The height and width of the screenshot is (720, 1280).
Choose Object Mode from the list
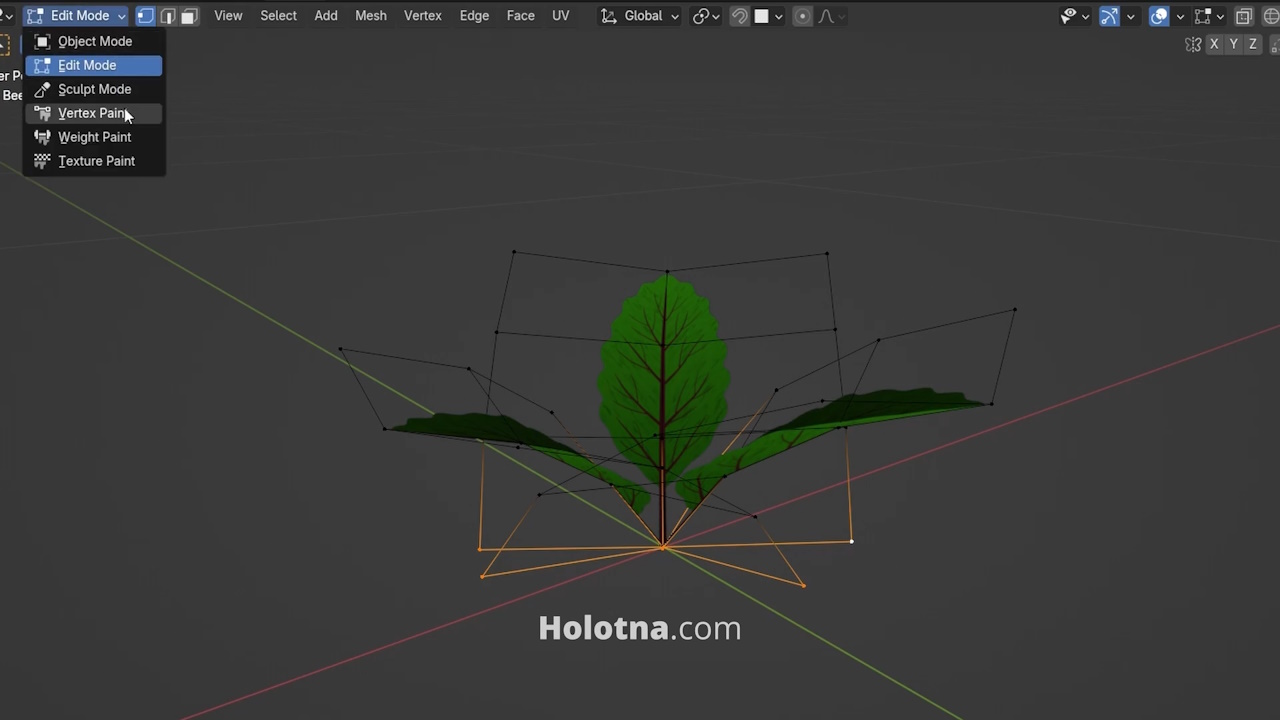[x=94, y=41]
